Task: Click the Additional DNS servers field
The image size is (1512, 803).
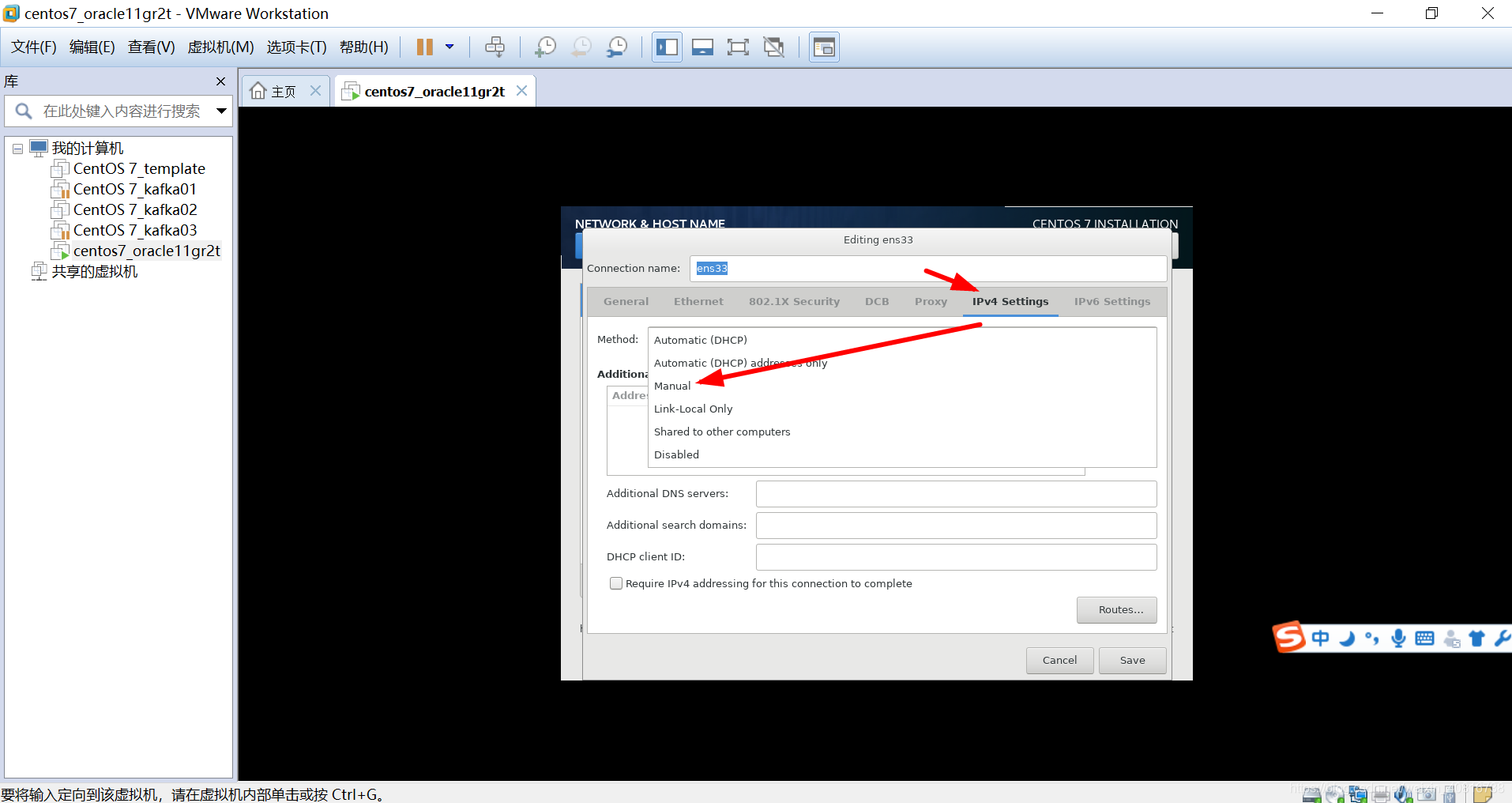Action: point(956,494)
